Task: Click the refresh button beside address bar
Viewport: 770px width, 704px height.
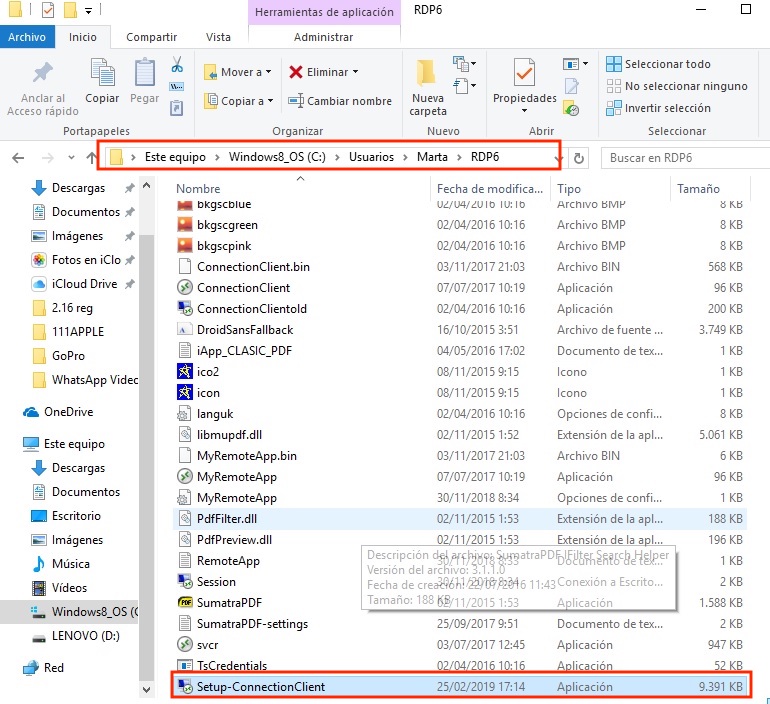Action: [x=579, y=158]
